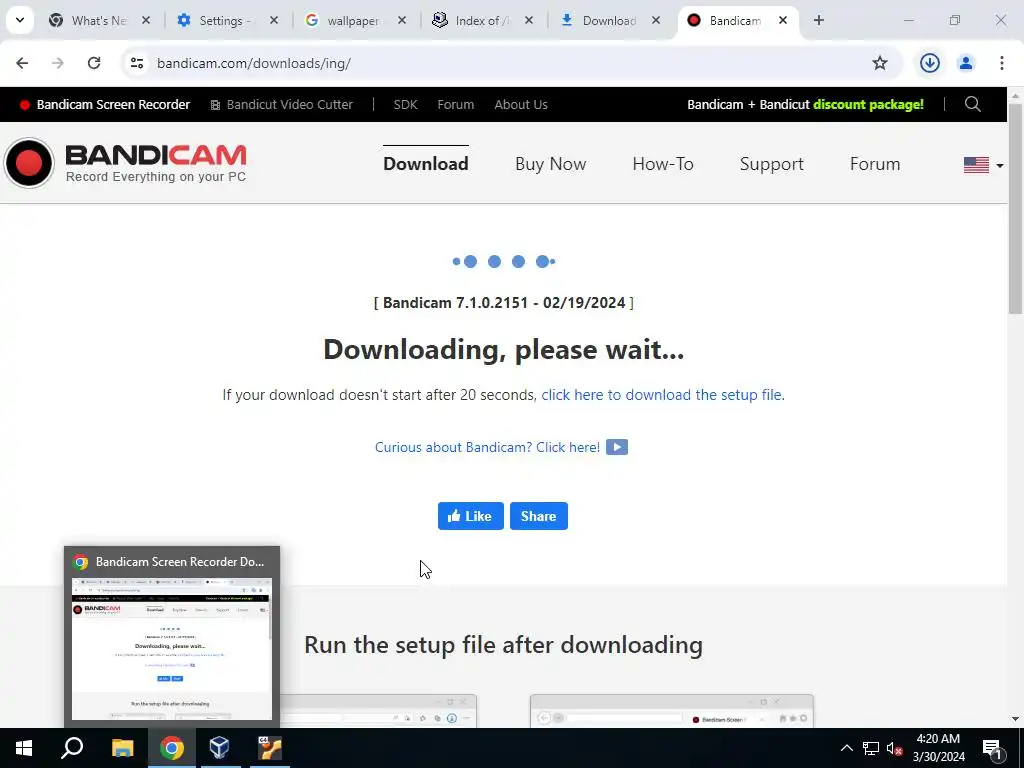Click 'click here to download the setup file'
This screenshot has height=768, width=1024.
[661, 395]
